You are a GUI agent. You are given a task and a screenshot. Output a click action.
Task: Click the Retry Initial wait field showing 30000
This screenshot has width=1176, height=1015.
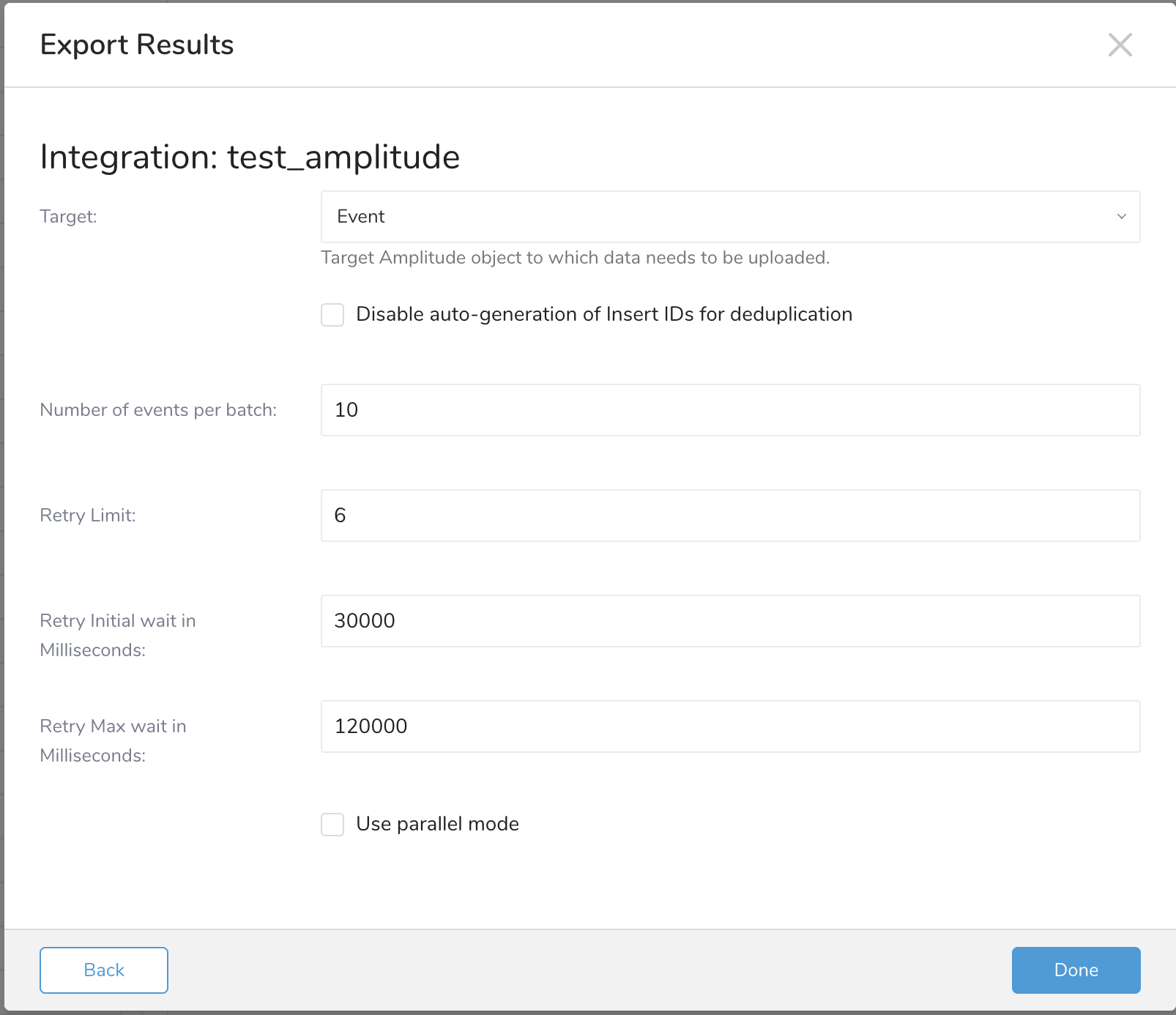(729, 621)
